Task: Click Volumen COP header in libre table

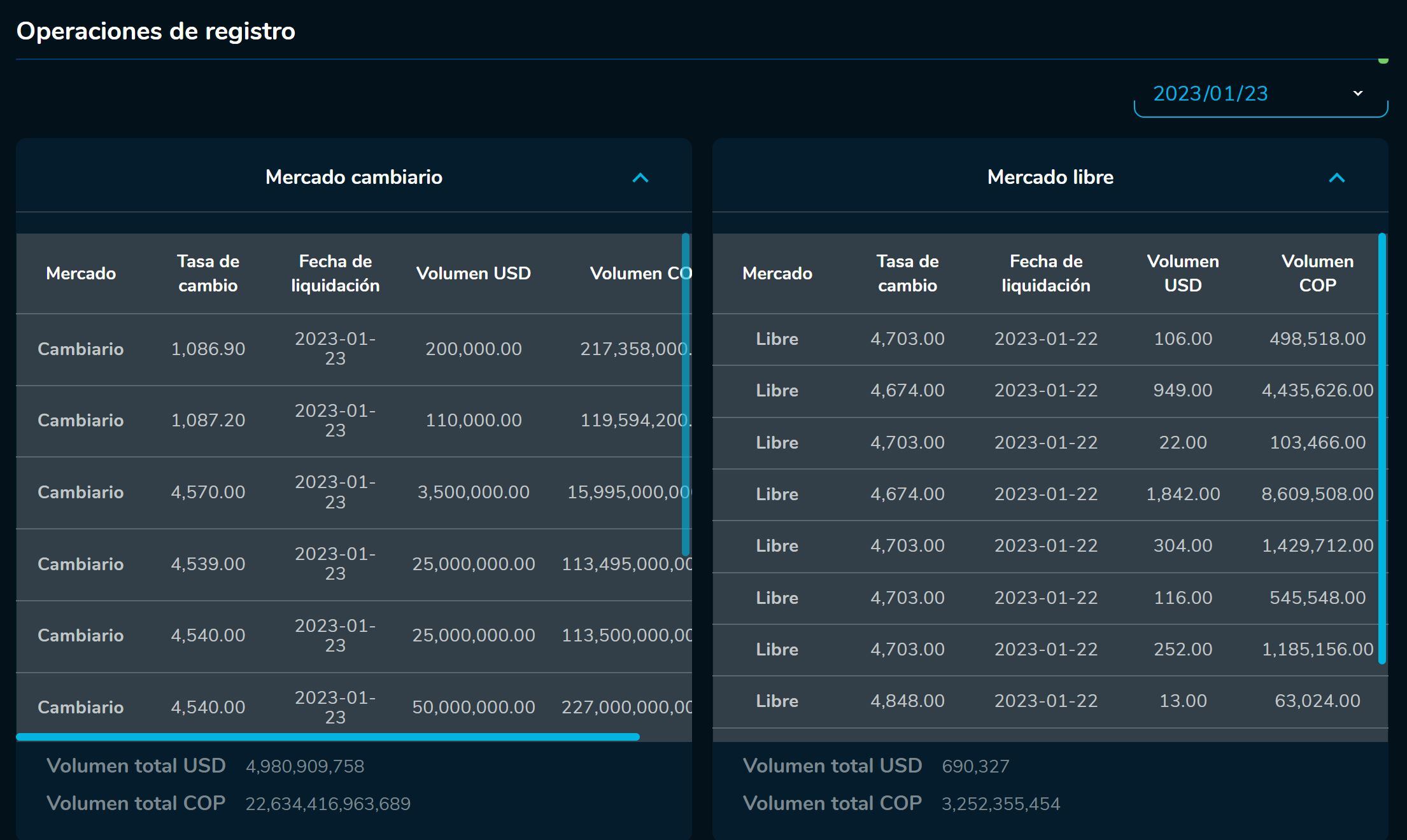Action: (x=1317, y=273)
